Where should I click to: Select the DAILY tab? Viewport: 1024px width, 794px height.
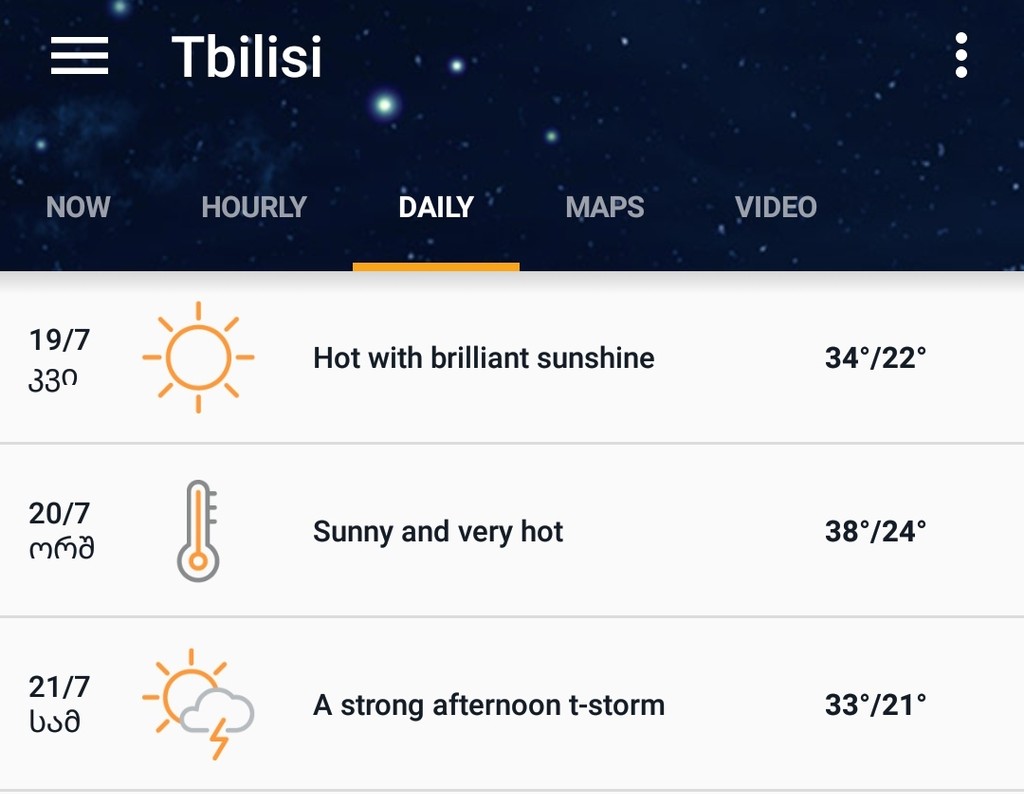[x=436, y=207]
